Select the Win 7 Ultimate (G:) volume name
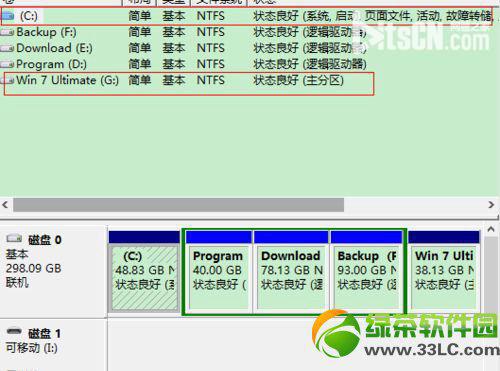500x371 pixels. (67, 80)
